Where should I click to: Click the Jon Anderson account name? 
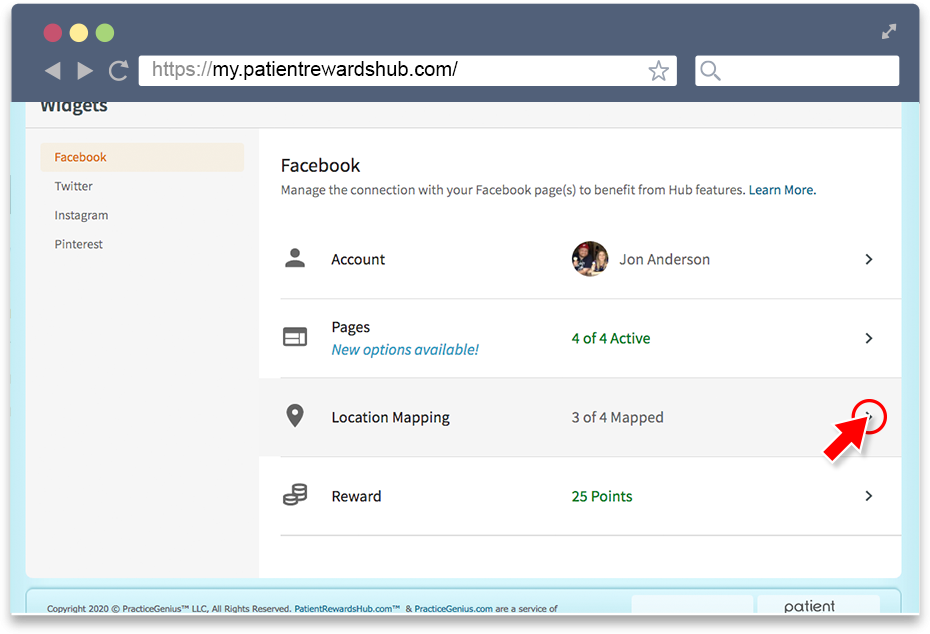(664, 260)
